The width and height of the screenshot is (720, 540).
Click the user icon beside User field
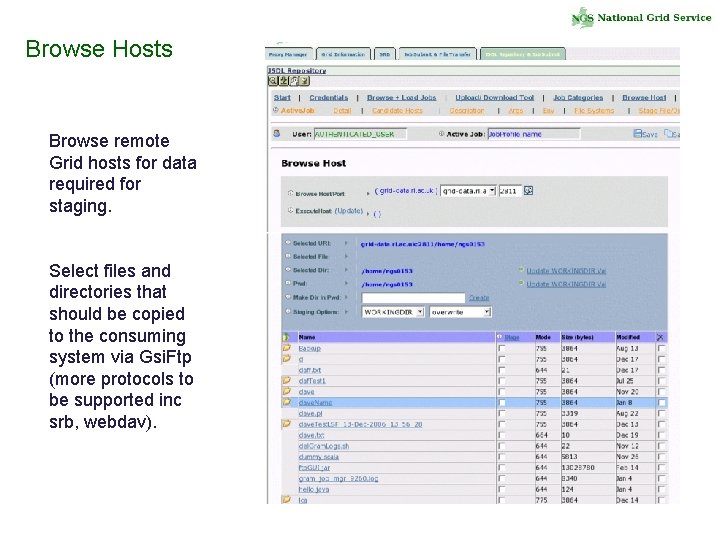coord(277,134)
